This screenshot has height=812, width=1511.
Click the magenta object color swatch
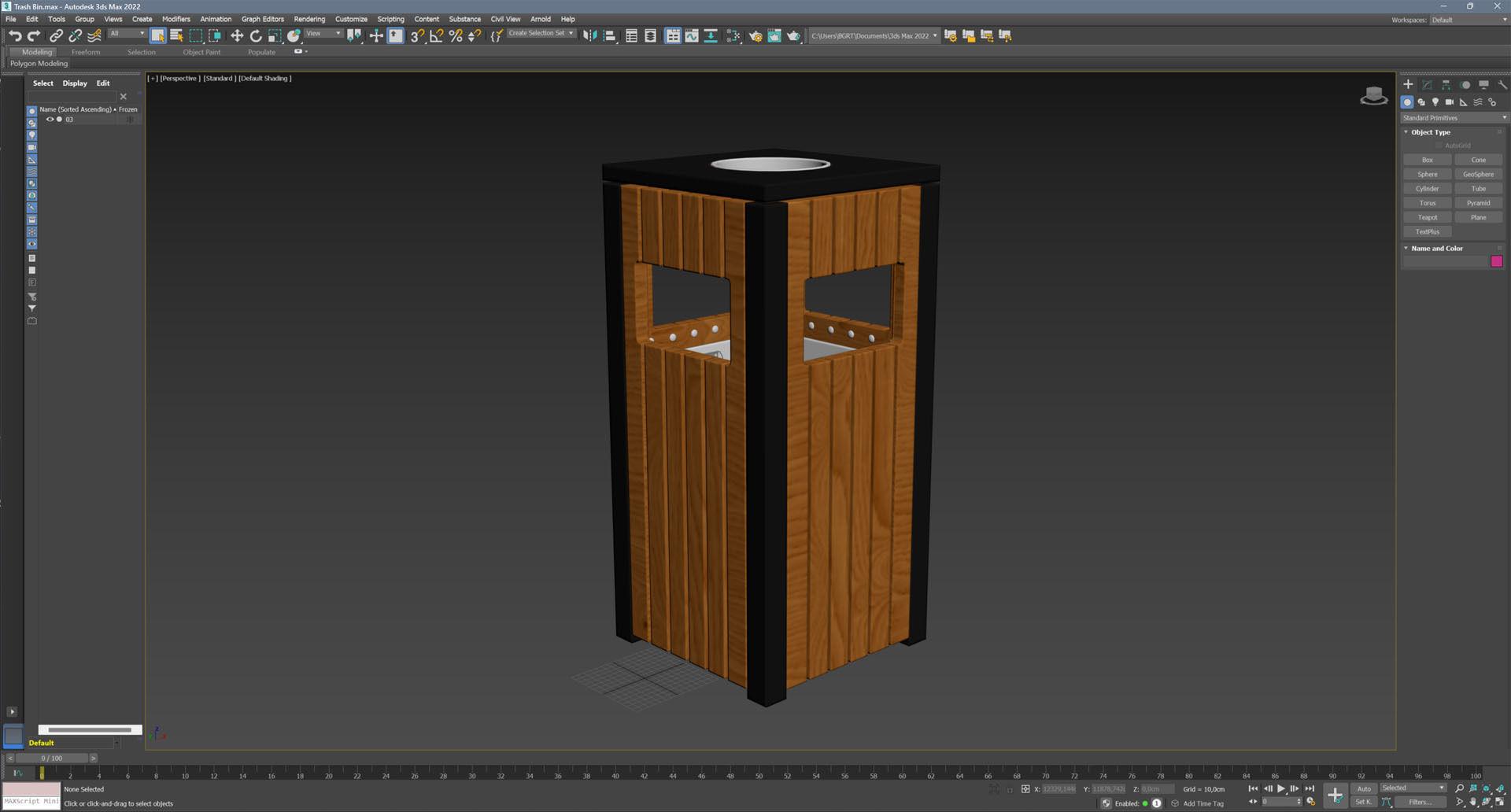point(1497,261)
